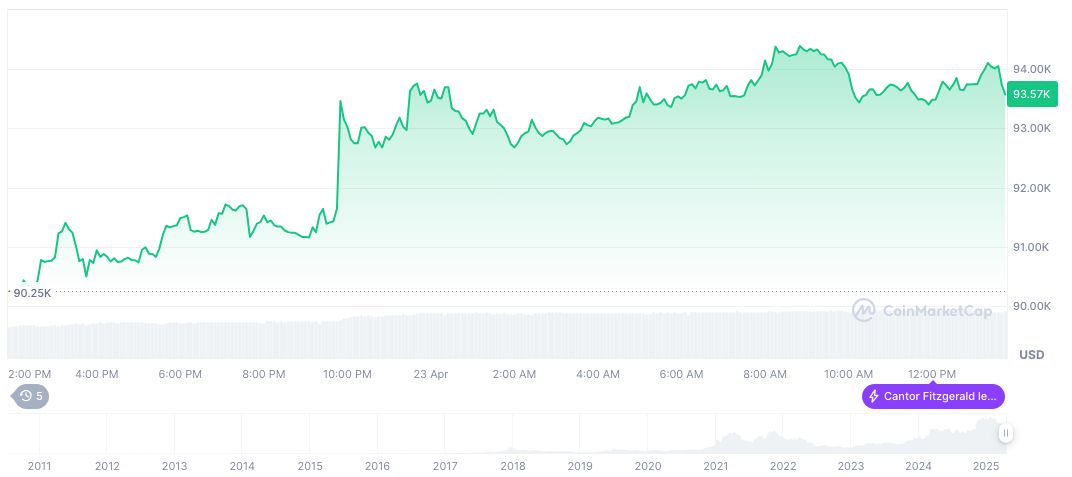Click the USD currency label
The height and width of the screenshot is (477, 1072).
click(1031, 355)
